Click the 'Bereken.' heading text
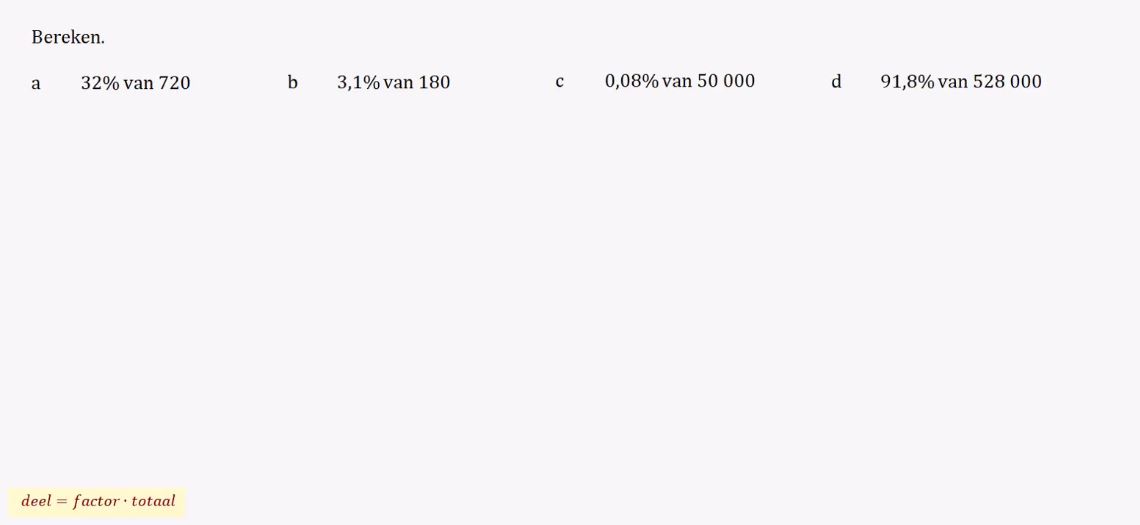Image resolution: width=1140 pixels, height=525 pixels. 68,38
